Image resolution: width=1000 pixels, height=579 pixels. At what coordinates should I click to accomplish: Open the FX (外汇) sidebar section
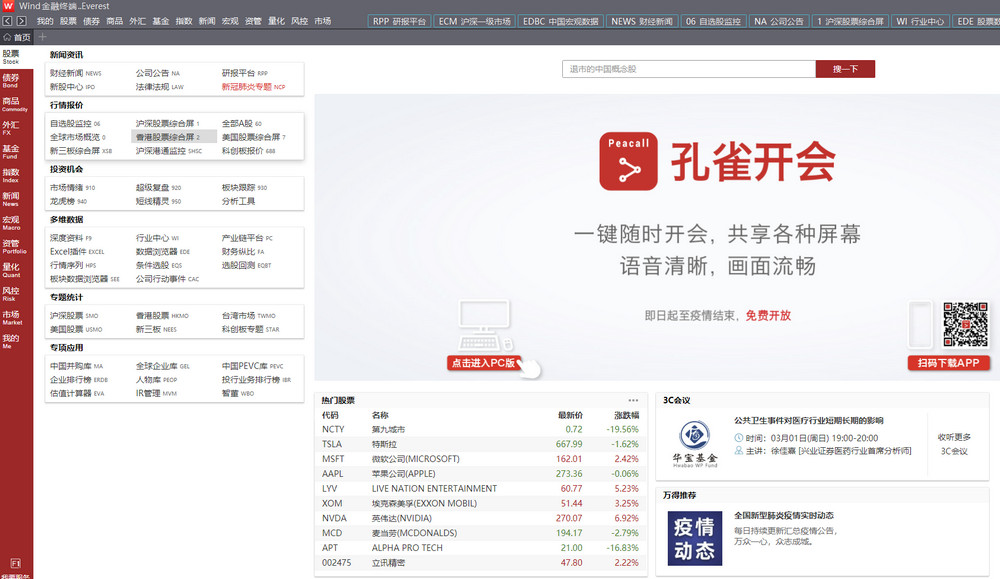[11, 128]
